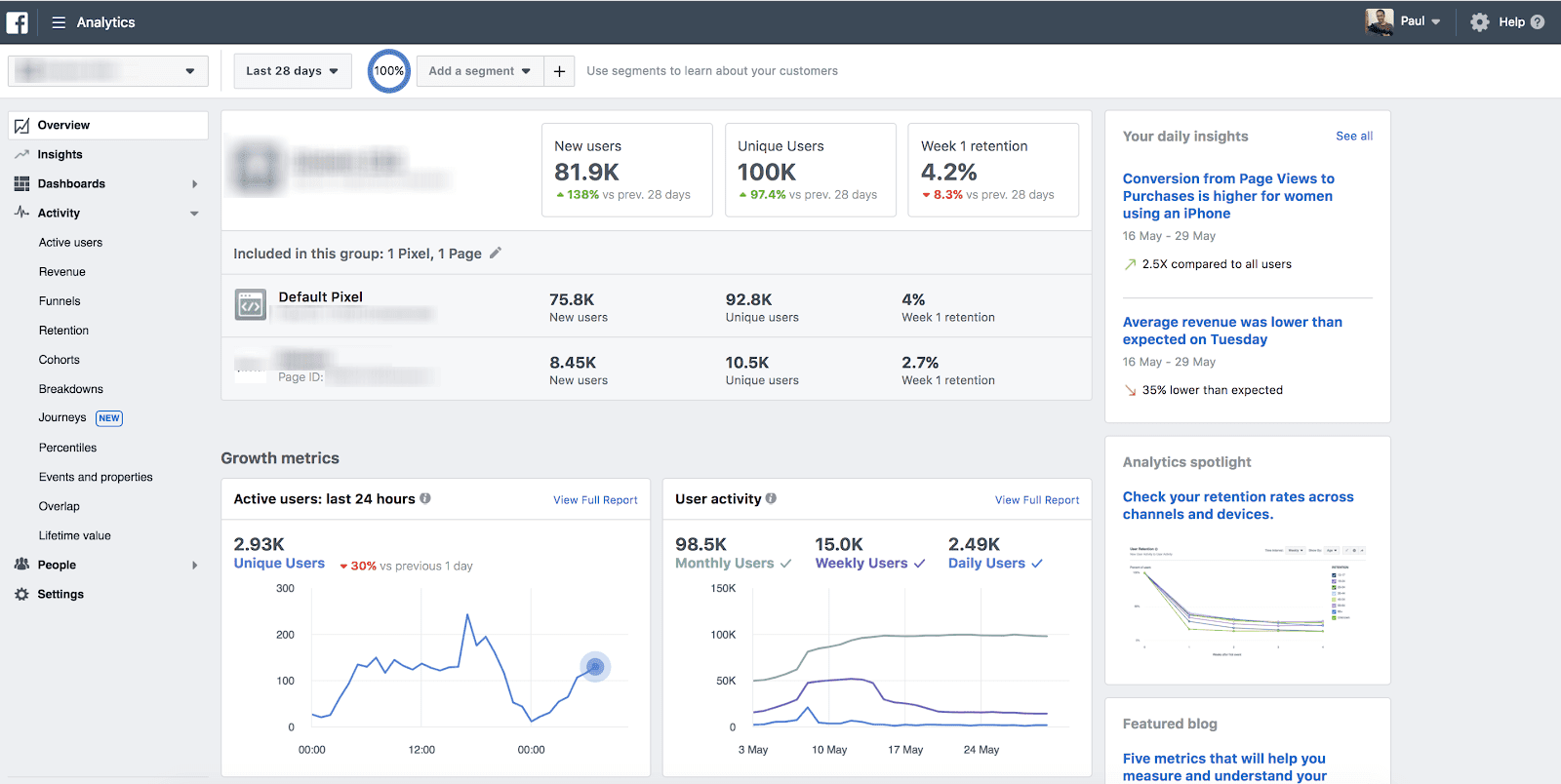Toggle the Daily Users series checkmark

point(1037,564)
